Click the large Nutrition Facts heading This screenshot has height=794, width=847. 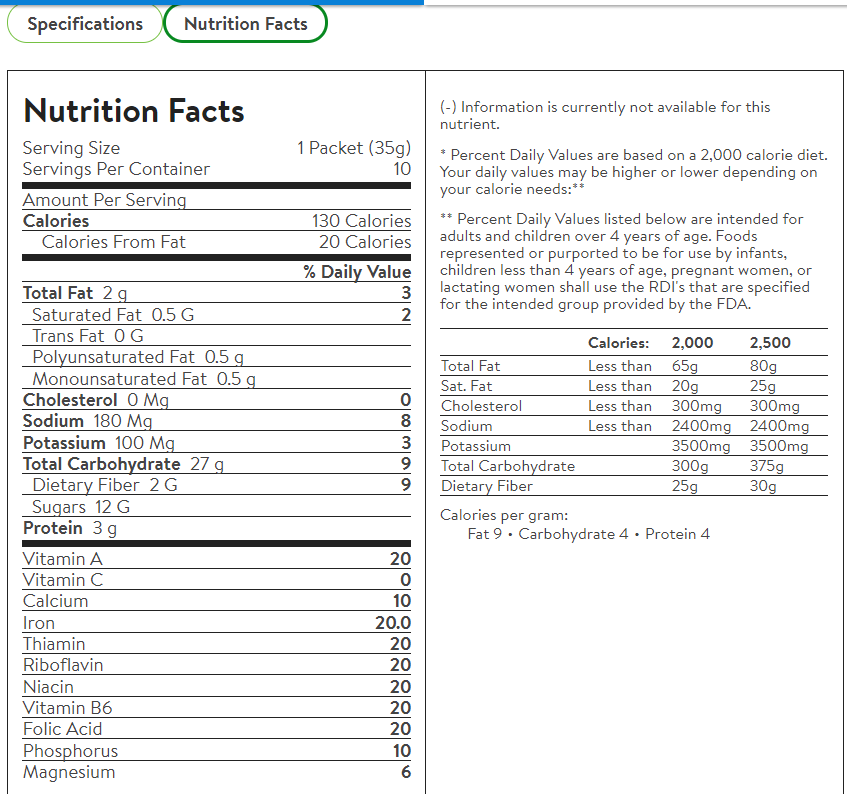coord(134,110)
